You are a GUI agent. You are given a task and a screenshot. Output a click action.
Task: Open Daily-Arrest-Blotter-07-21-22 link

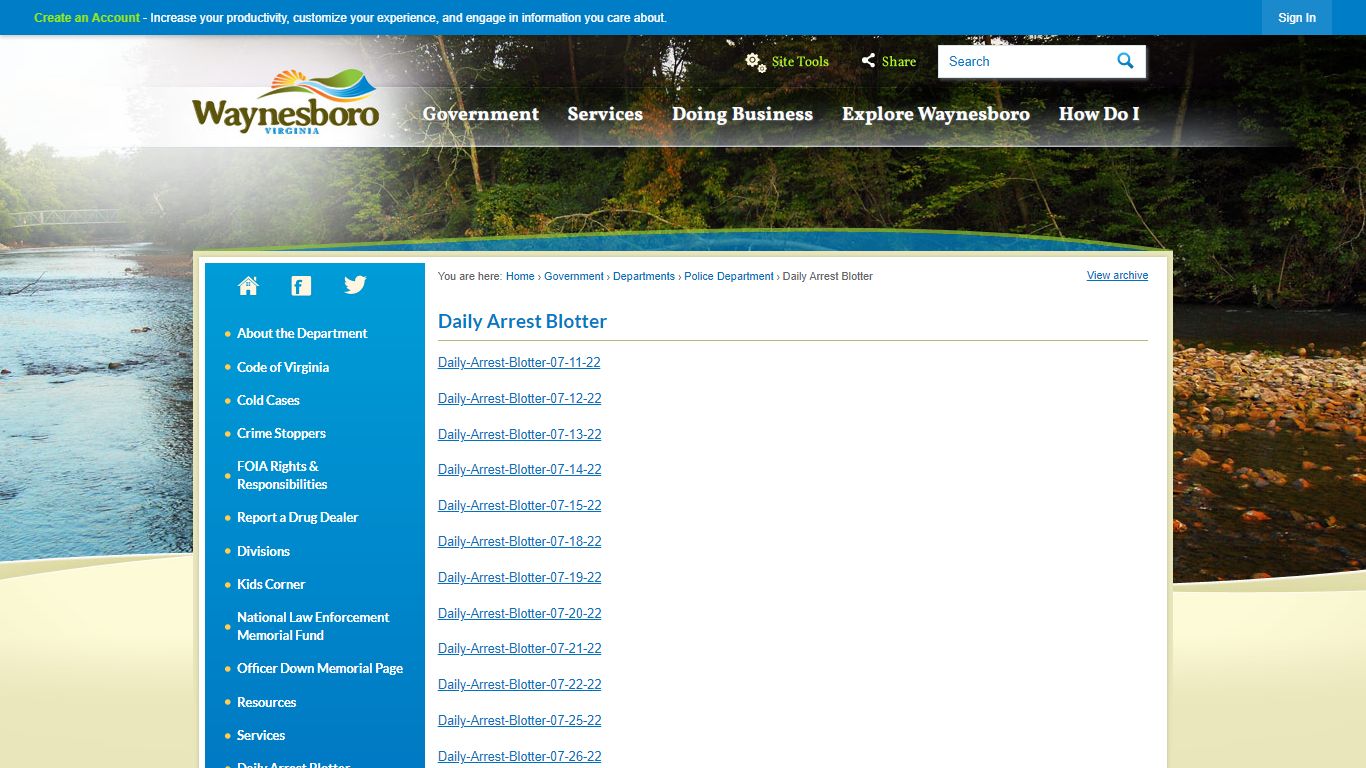[520, 648]
